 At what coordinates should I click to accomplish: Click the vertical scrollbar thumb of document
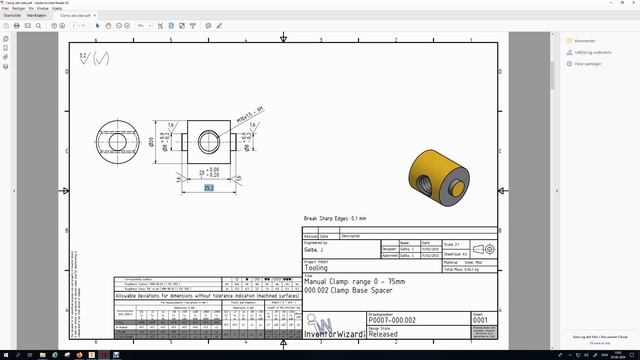click(553, 76)
